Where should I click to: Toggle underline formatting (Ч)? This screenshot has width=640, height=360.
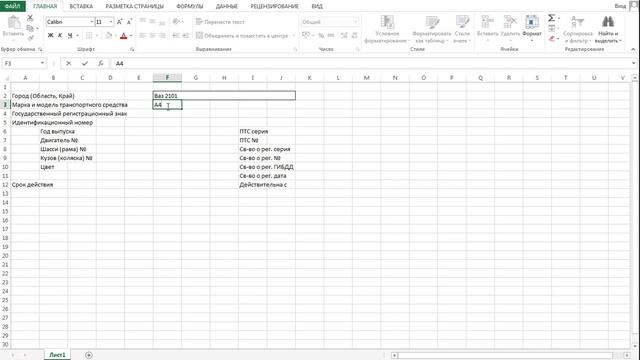coord(70,36)
